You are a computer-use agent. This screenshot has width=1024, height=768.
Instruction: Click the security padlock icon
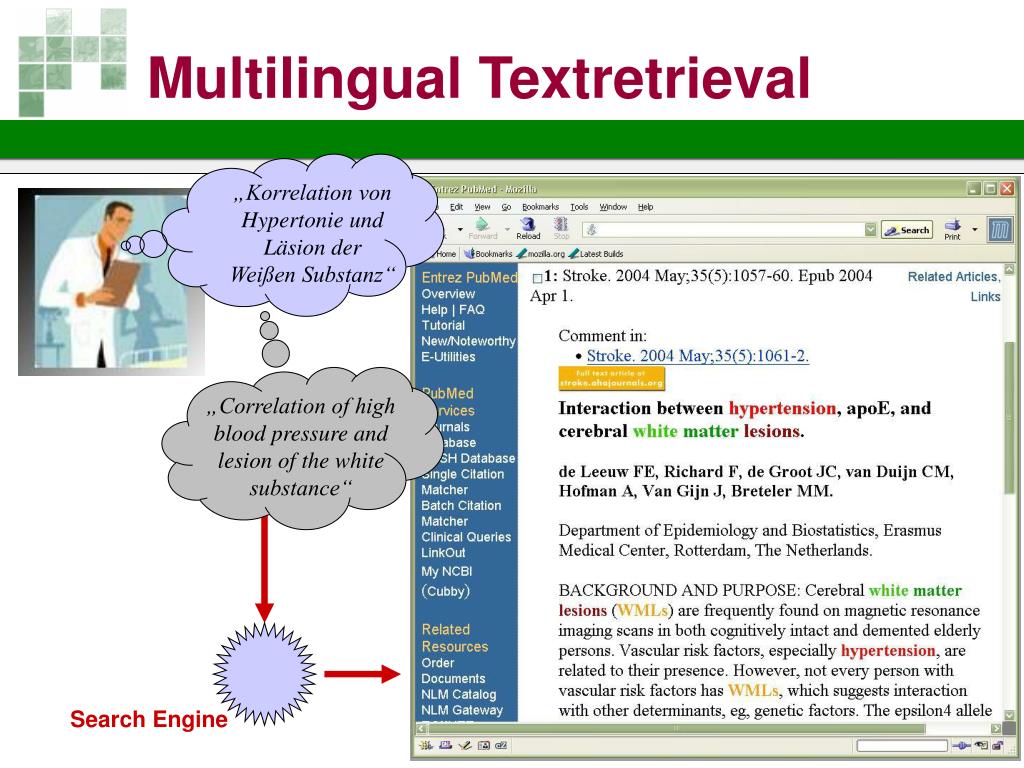point(997,745)
